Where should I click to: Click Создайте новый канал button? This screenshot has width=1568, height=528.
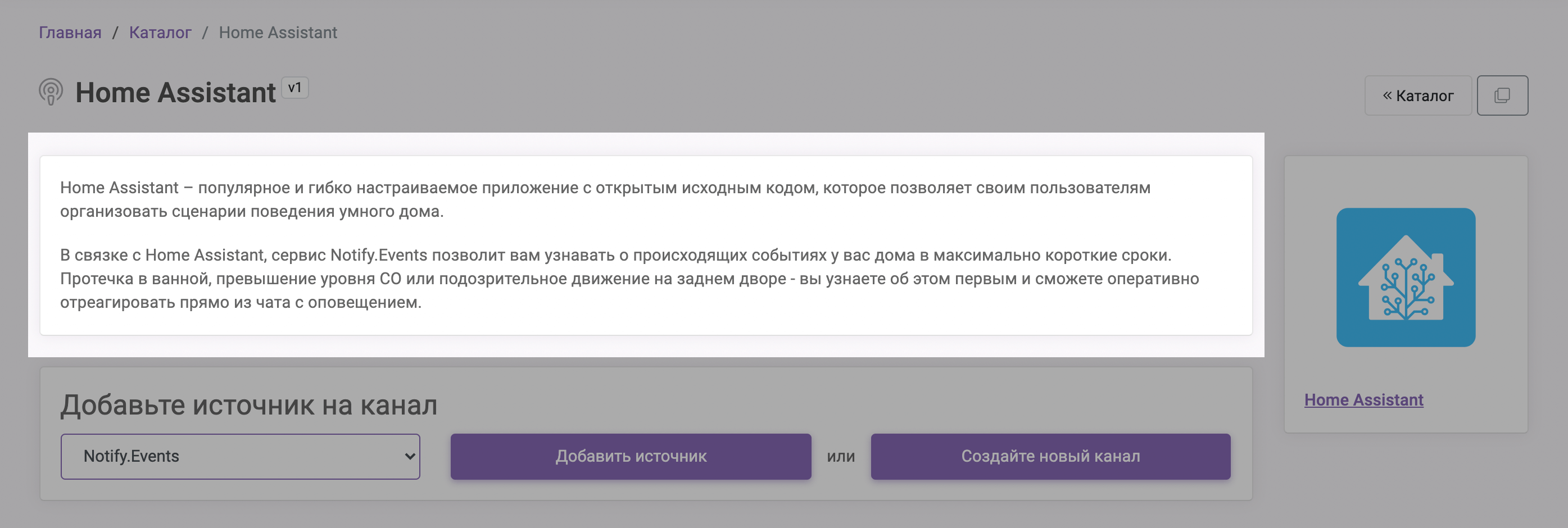[1050, 456]
